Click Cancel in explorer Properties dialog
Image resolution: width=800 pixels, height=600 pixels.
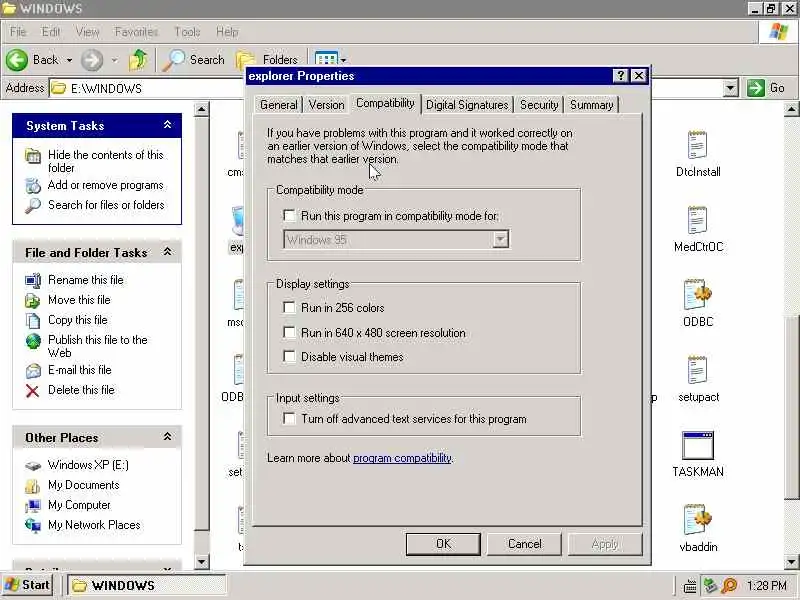(x=524, y=544)
